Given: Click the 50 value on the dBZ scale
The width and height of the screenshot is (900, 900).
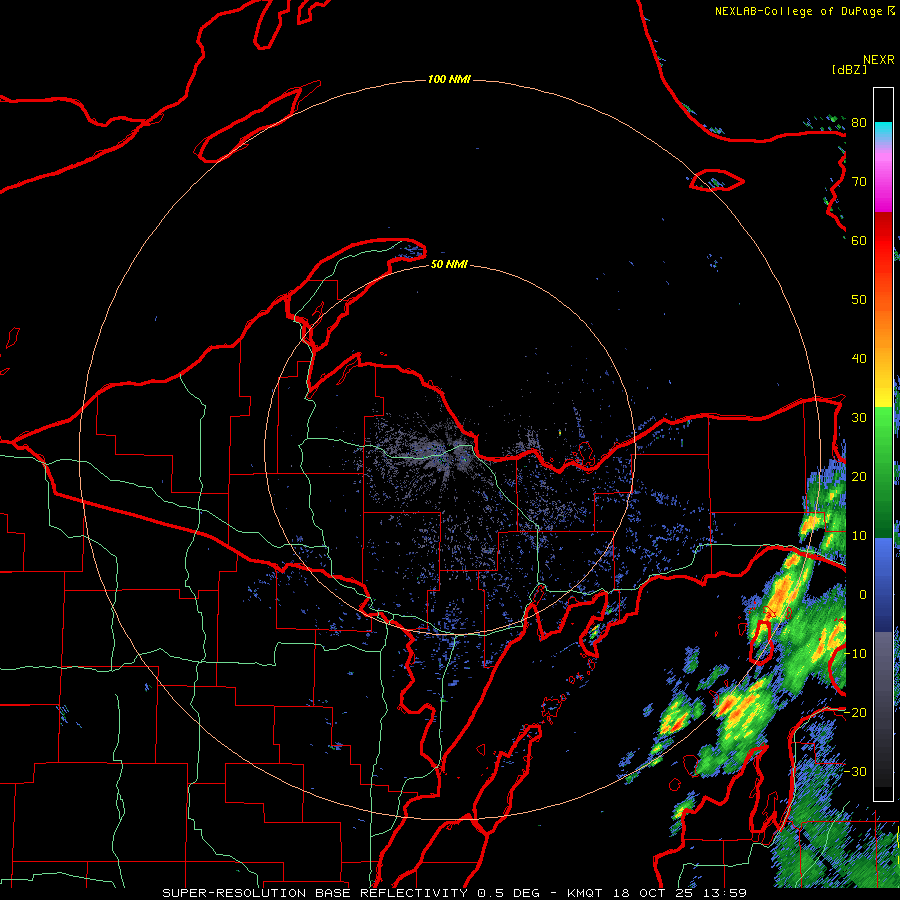Looking at the screenshot, I should (x=859, y=300).
